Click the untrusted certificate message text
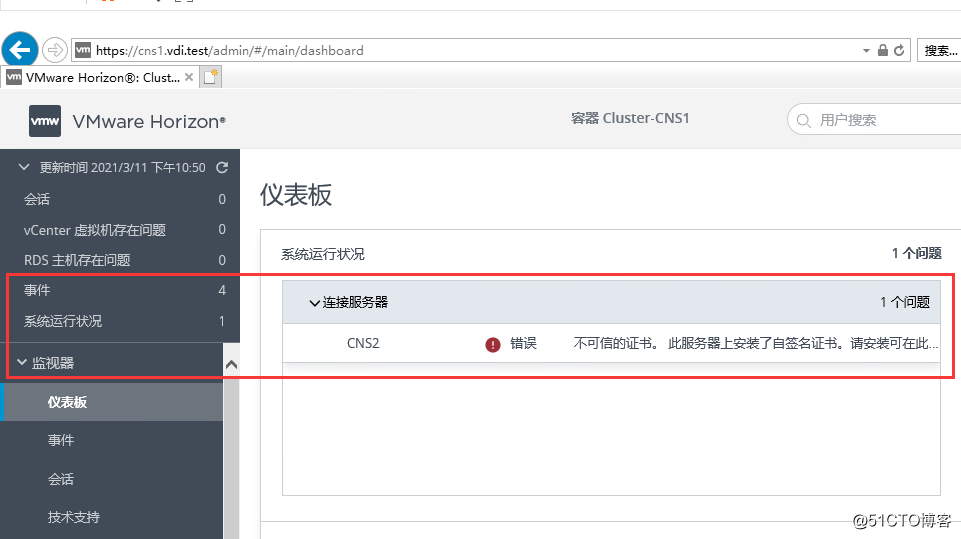 756,343
